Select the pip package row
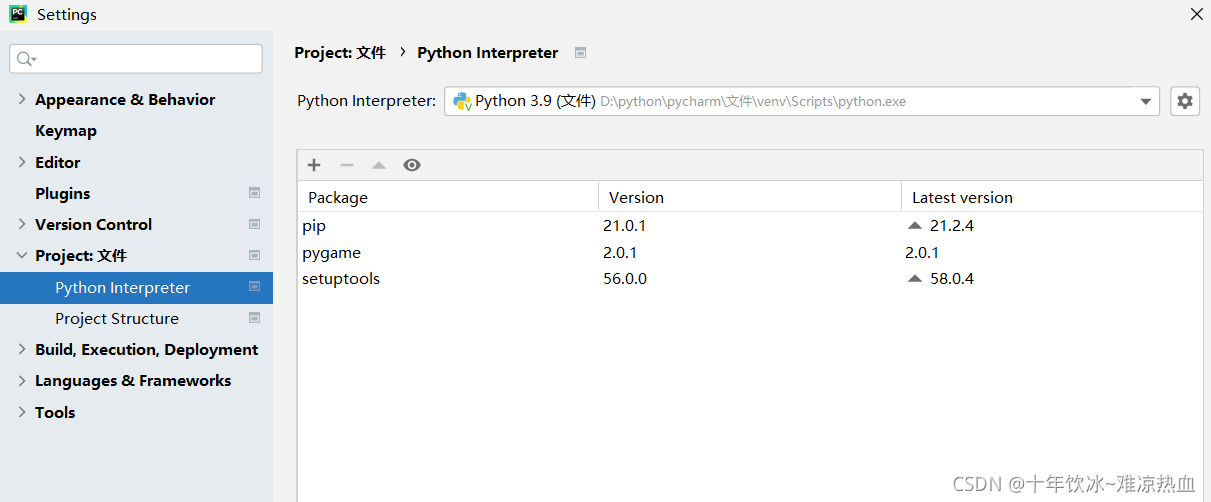This screenshot has height=502, width=1211. 750,226
